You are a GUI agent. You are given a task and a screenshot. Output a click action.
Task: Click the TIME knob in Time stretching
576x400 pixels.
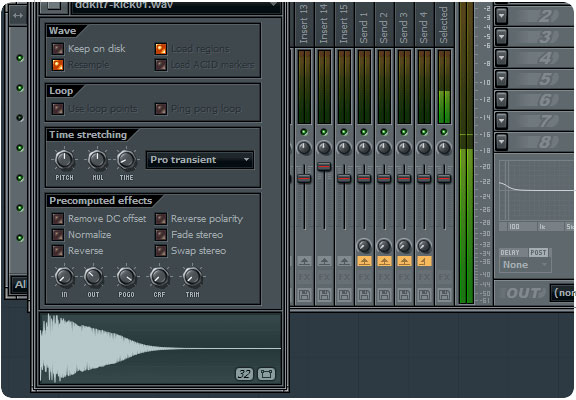[x=126, y=159]
